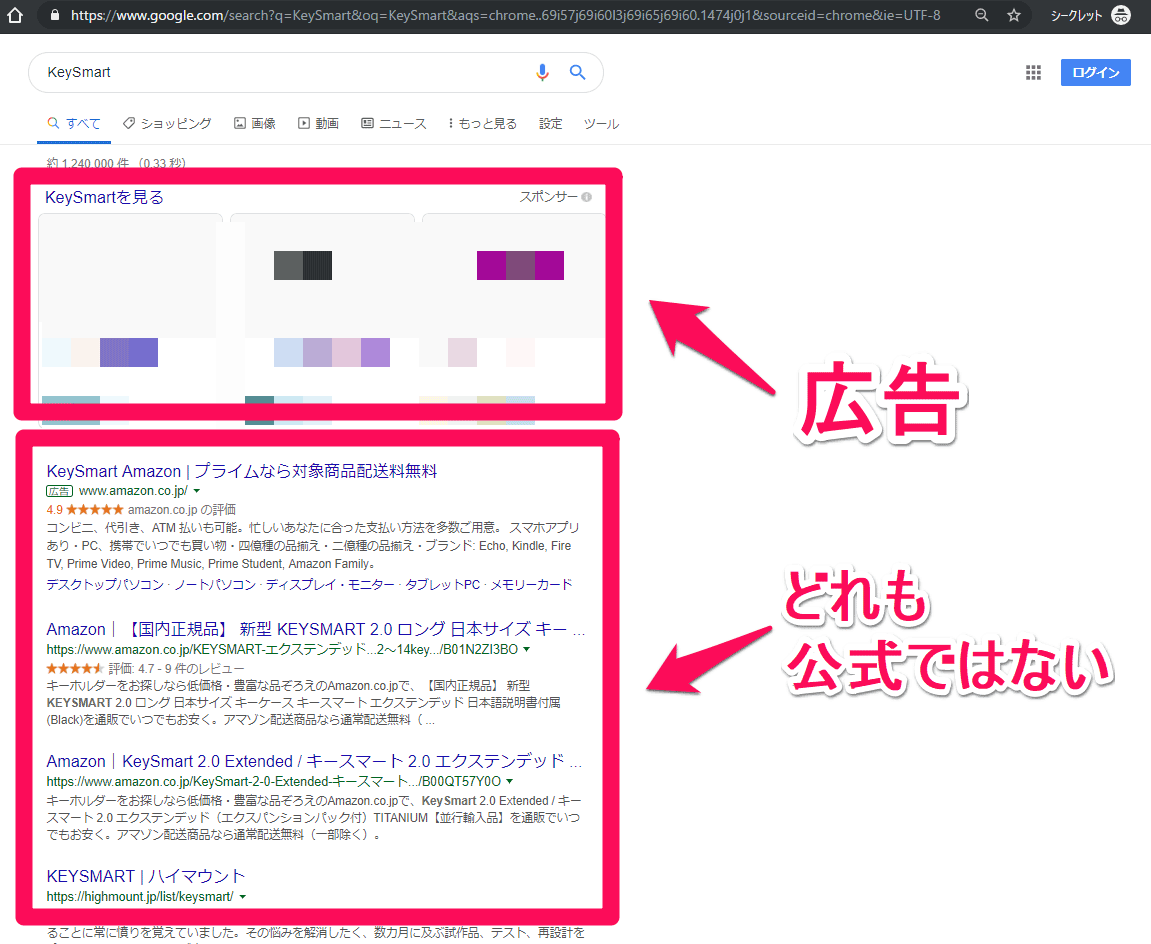Click the メモリーカード sitelink
Image resolution: width=1151 pixels, height=944 pixels.
[x=531, y=584]
